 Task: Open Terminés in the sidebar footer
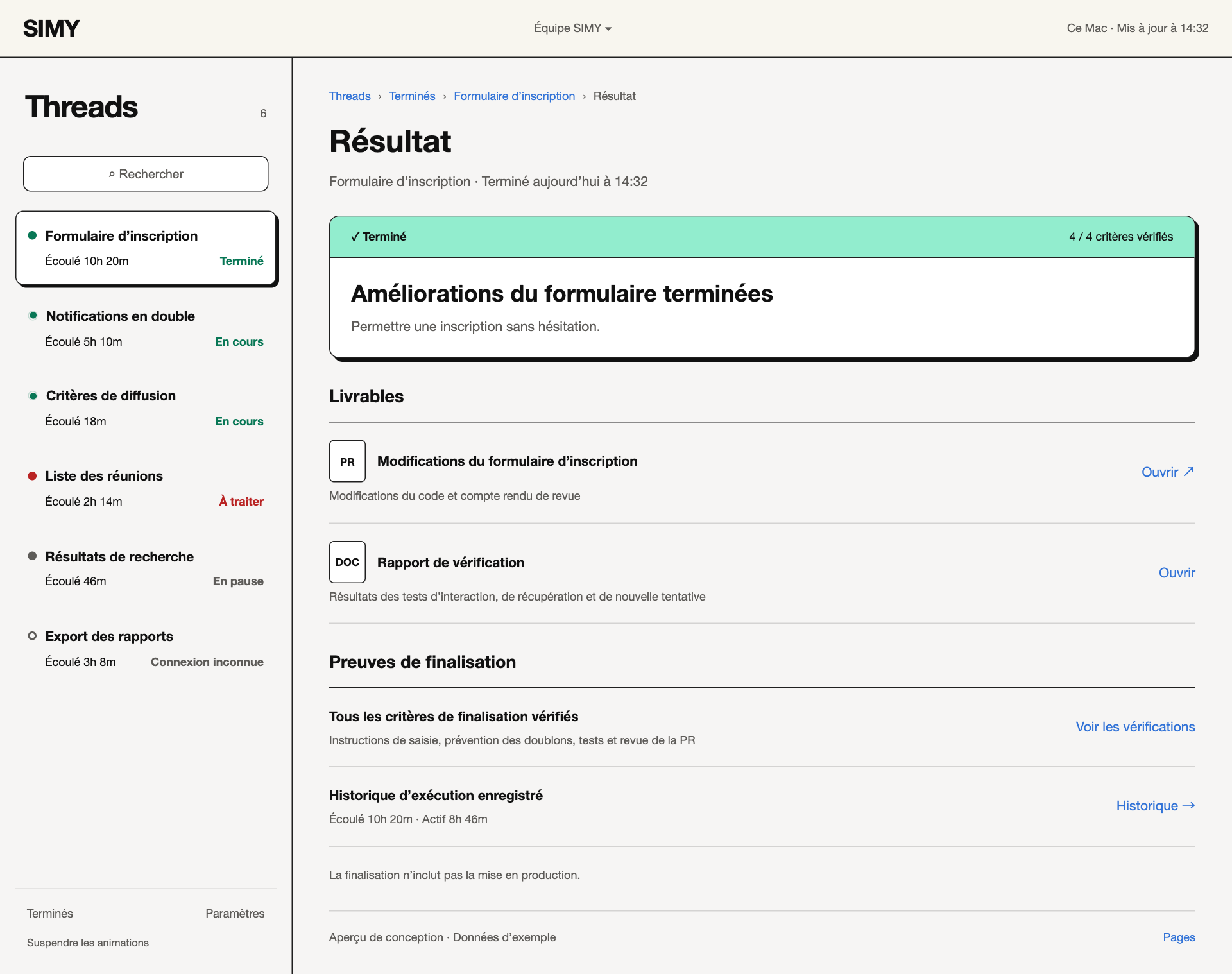pyautogui.click(x=50, y=914)
